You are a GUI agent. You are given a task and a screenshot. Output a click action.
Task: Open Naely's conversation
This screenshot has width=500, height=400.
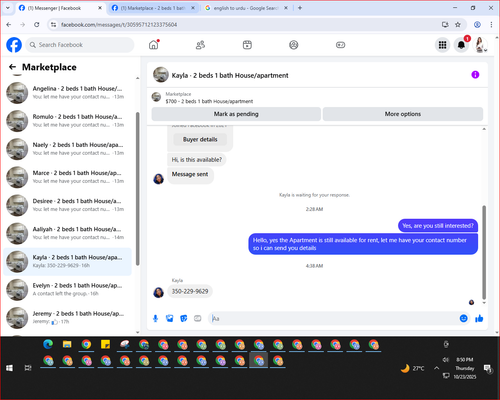67,149
